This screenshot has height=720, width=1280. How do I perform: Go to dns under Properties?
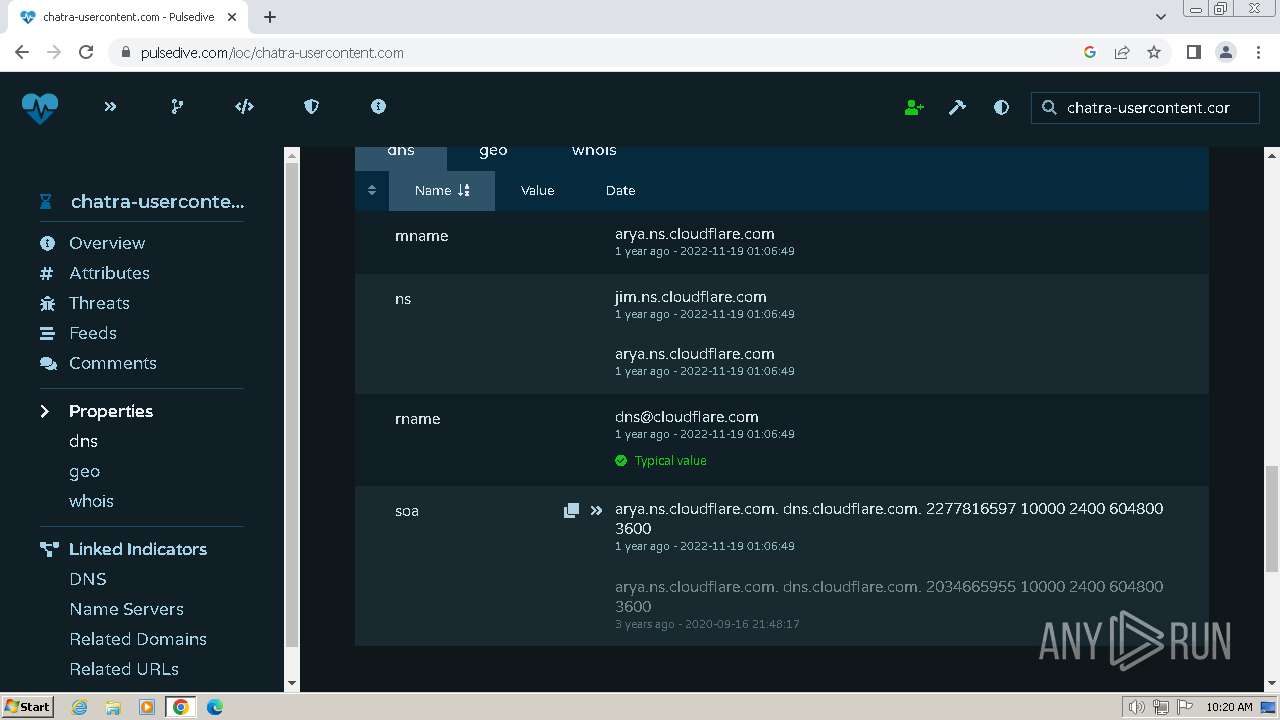coord(83,441)
